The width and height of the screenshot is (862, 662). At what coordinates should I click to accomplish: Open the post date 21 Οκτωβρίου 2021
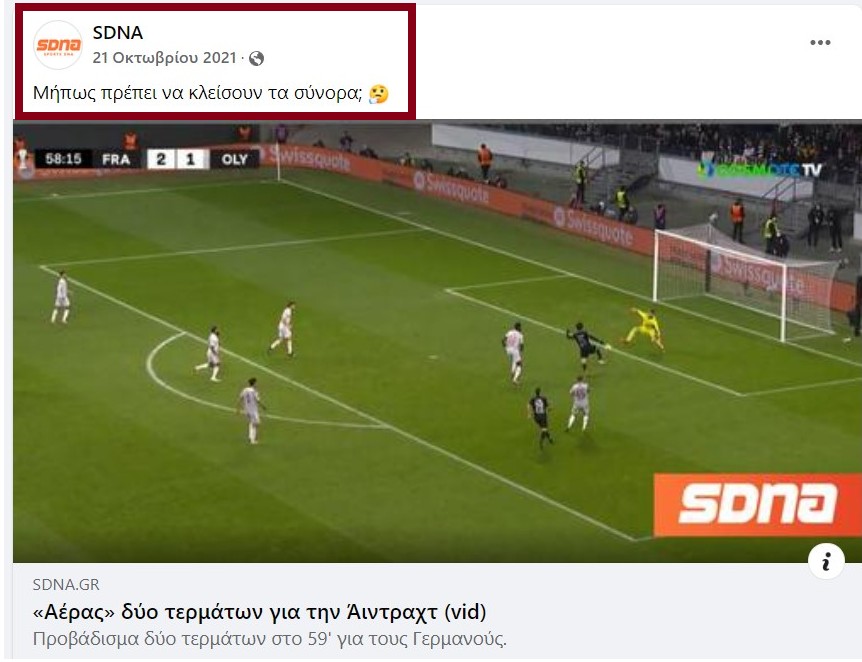[164, 58]
